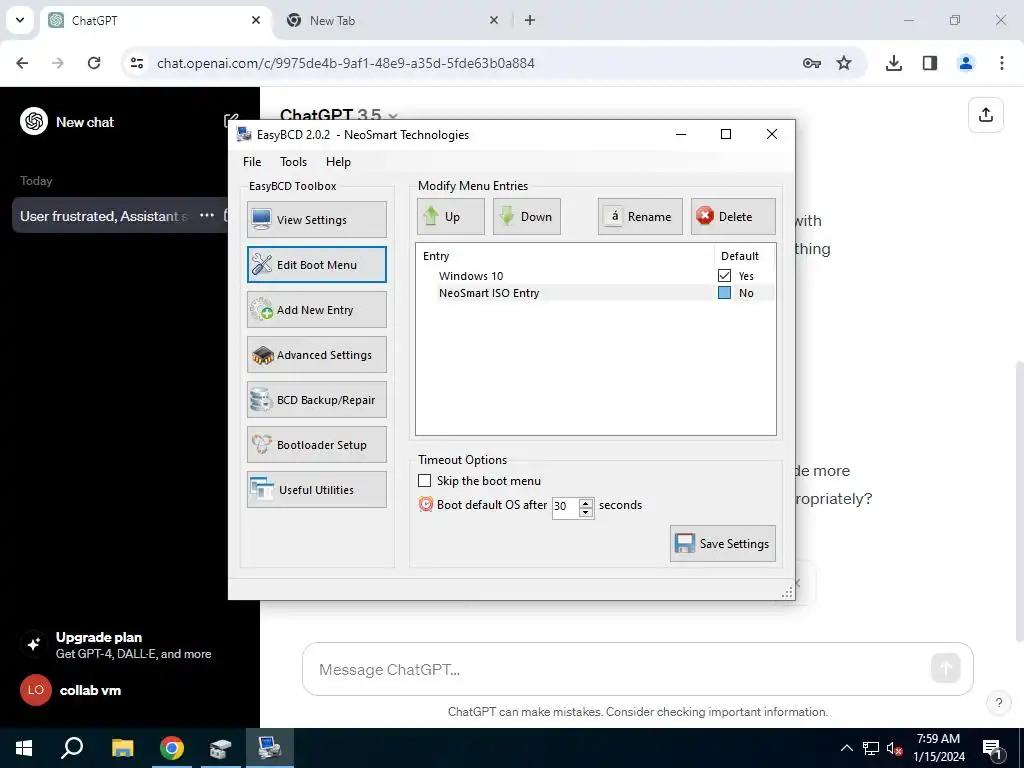Open Chrome profile avatar

966,63
